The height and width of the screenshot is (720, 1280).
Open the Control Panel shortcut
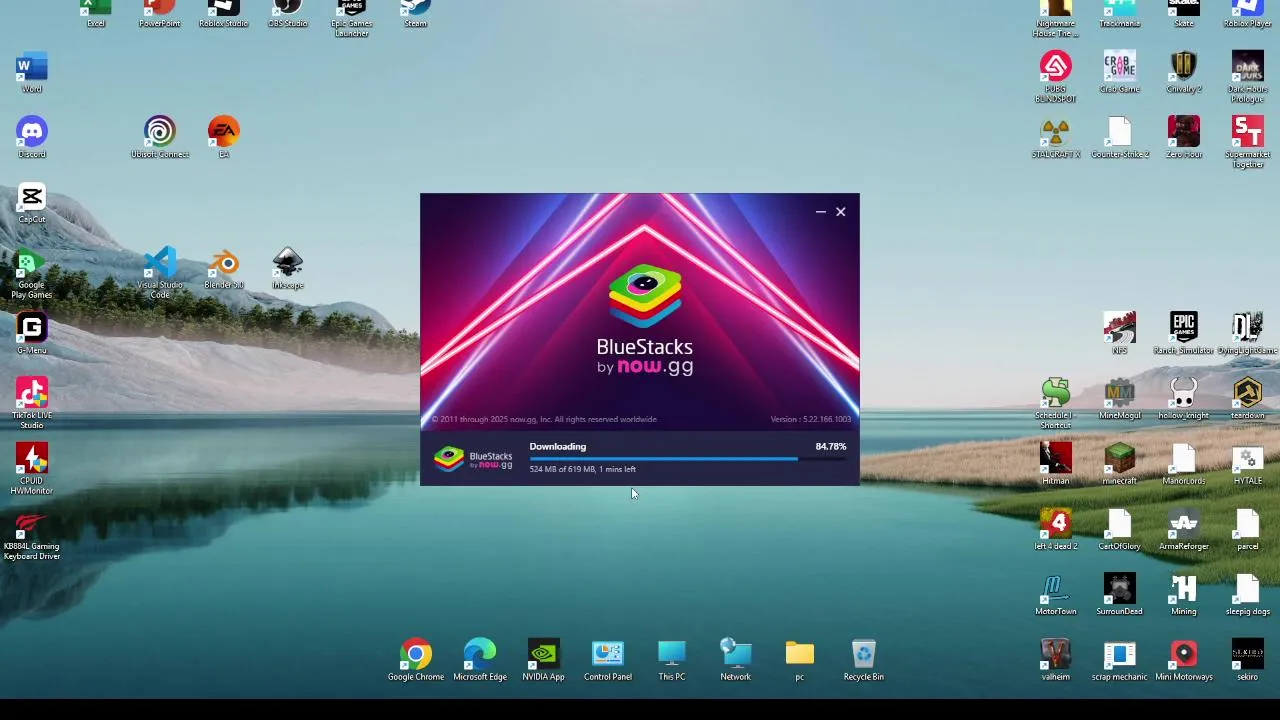608,661
